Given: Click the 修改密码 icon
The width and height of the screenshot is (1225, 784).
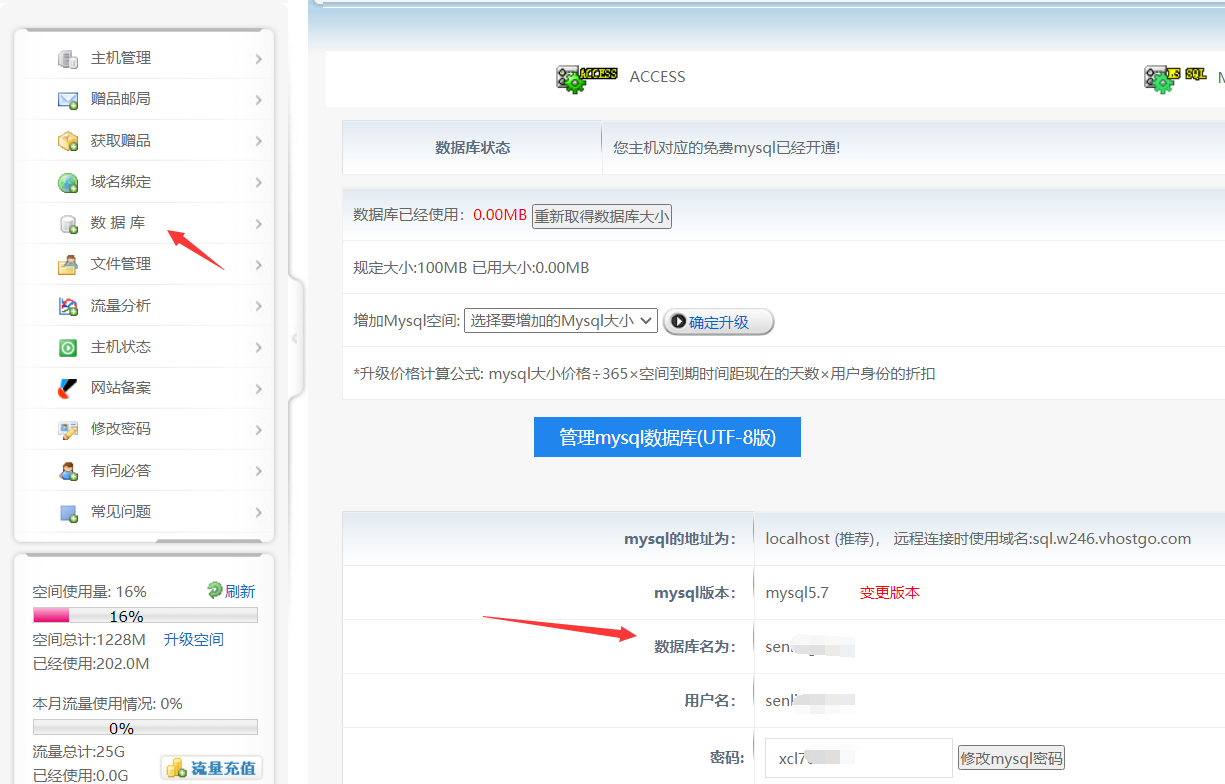Looking at the screenshot, I should click(68, 430).
